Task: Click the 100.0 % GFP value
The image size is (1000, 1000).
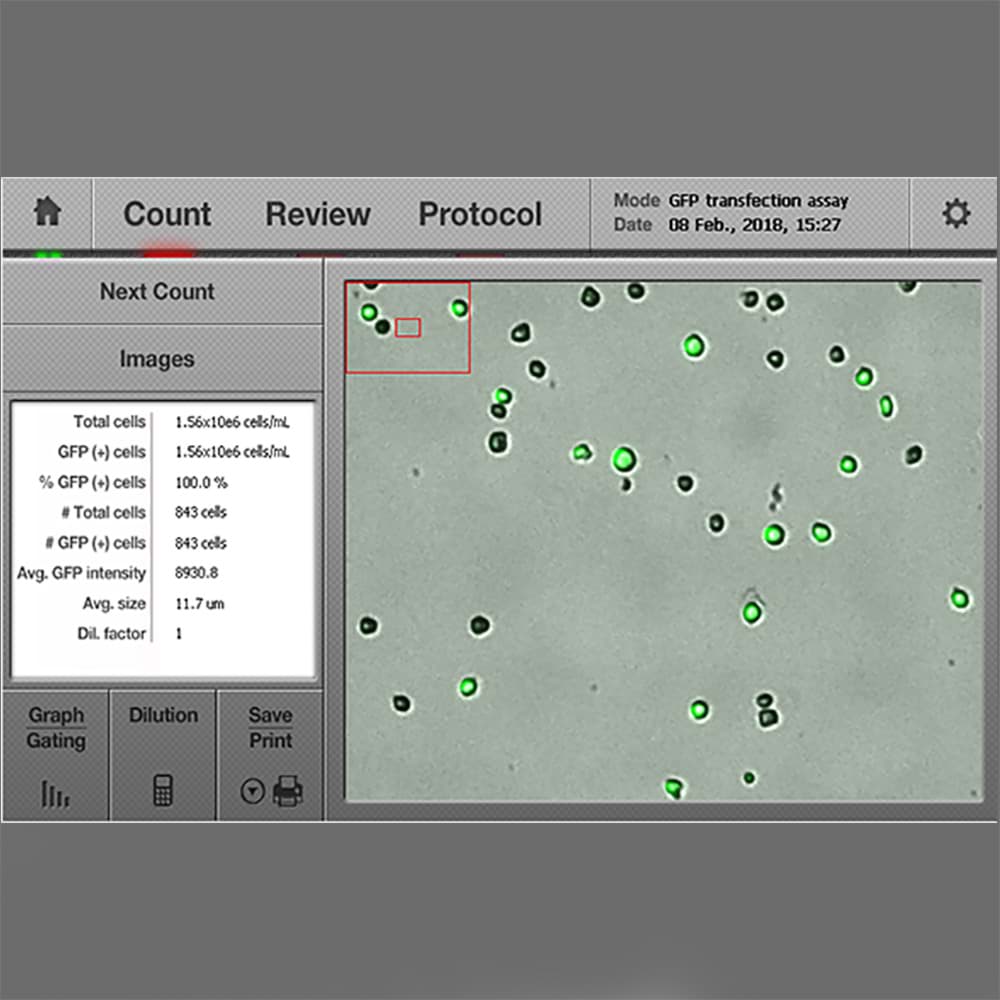Action: [x=202, y=483]
